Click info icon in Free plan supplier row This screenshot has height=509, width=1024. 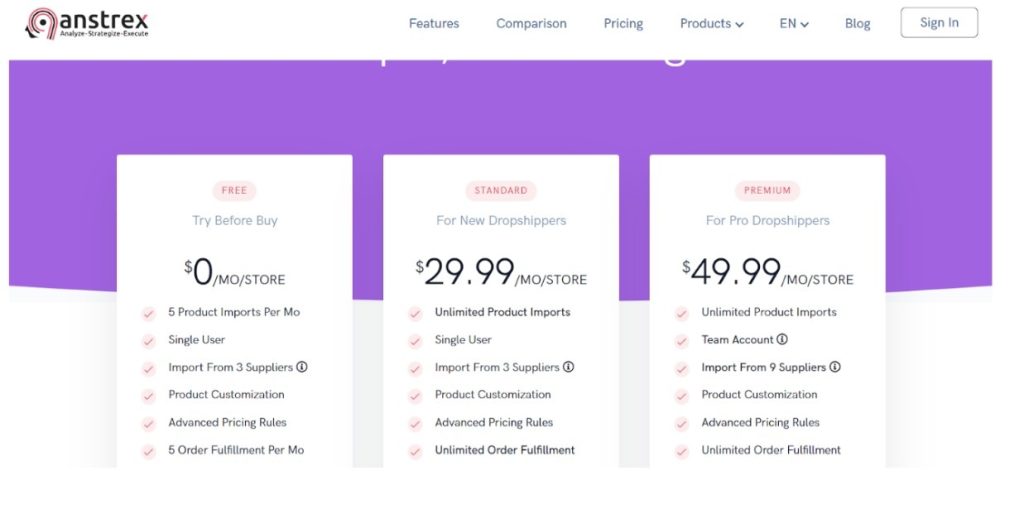[x=302, y=367]
